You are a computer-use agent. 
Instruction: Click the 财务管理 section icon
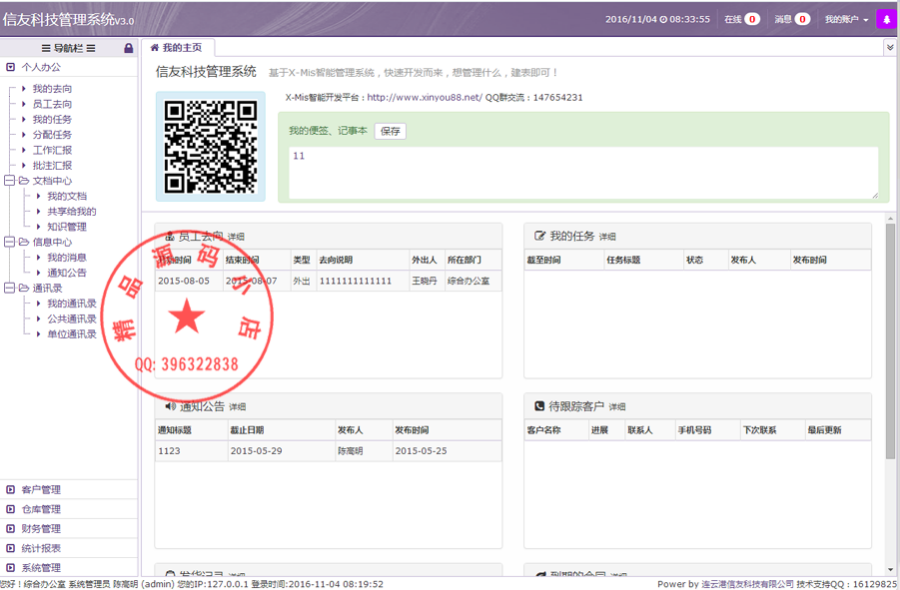pyautogui.click(x=10, y=529)
